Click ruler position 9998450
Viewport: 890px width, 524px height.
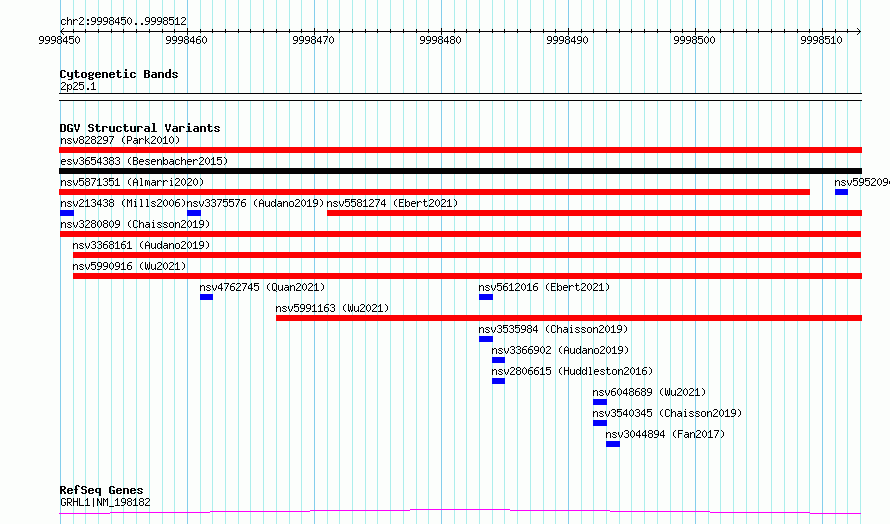tap(60, 40)
